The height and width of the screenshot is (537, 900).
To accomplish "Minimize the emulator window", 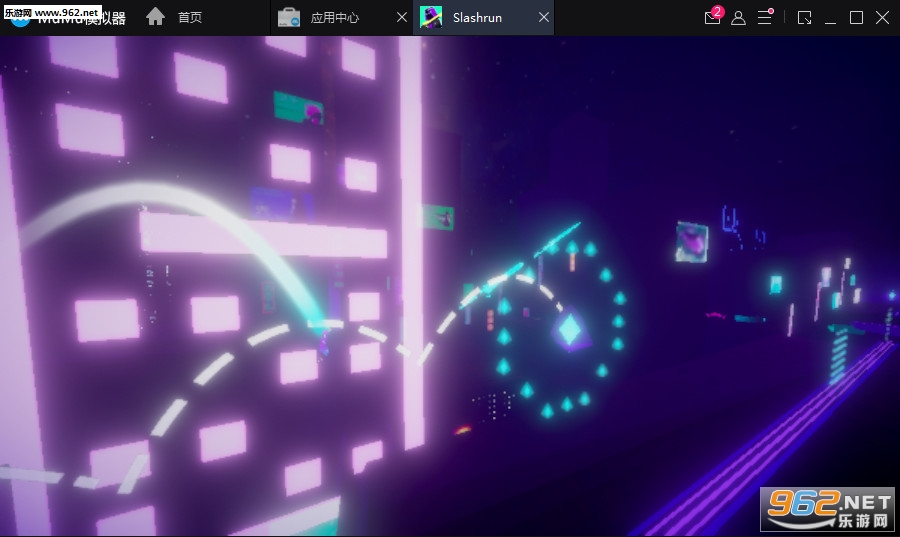I will pyautogui.click(x=831, y=17).
